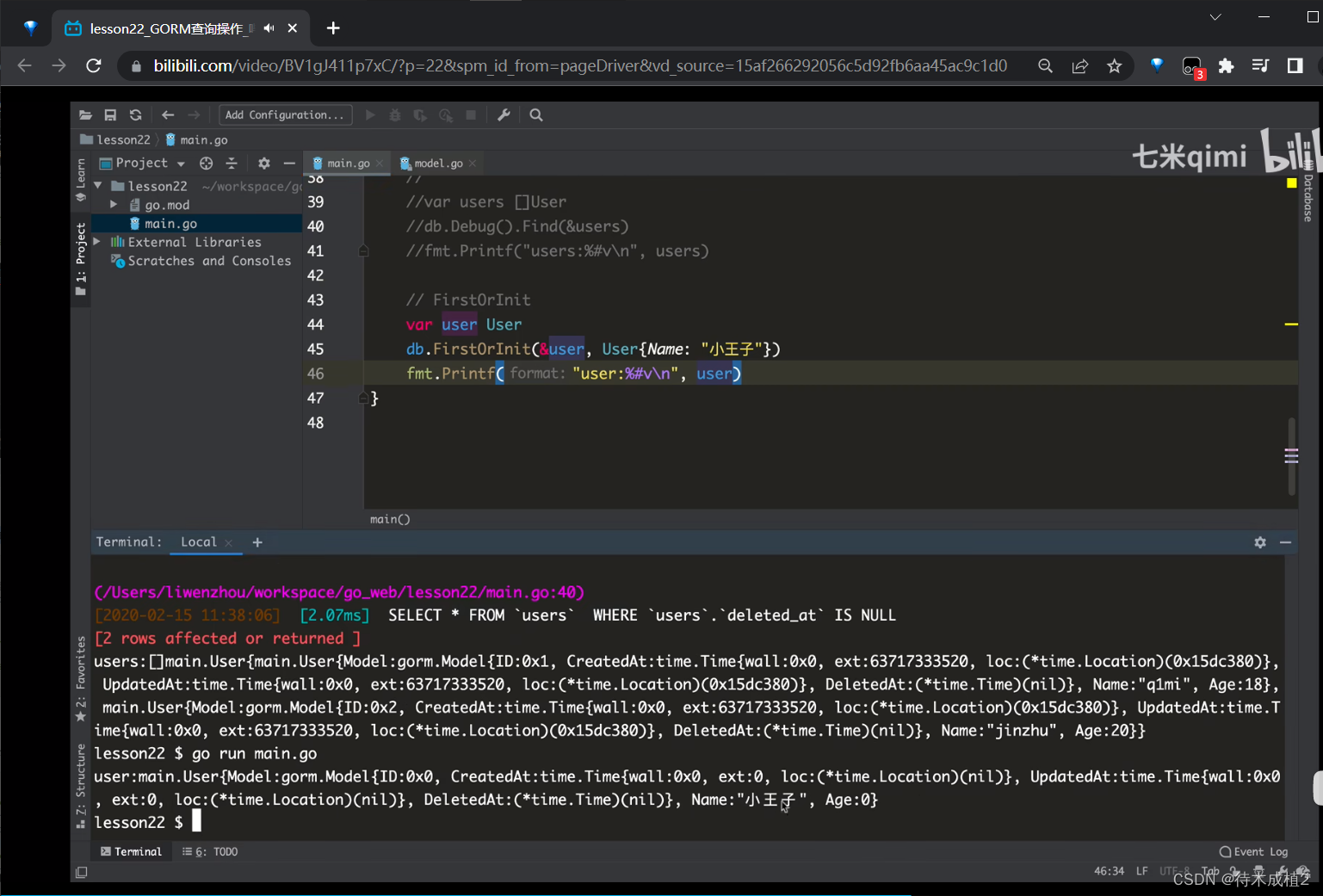Click the Add Configuration button
The height and width of the screenshot is (896, 1323).
pos(285,115)
